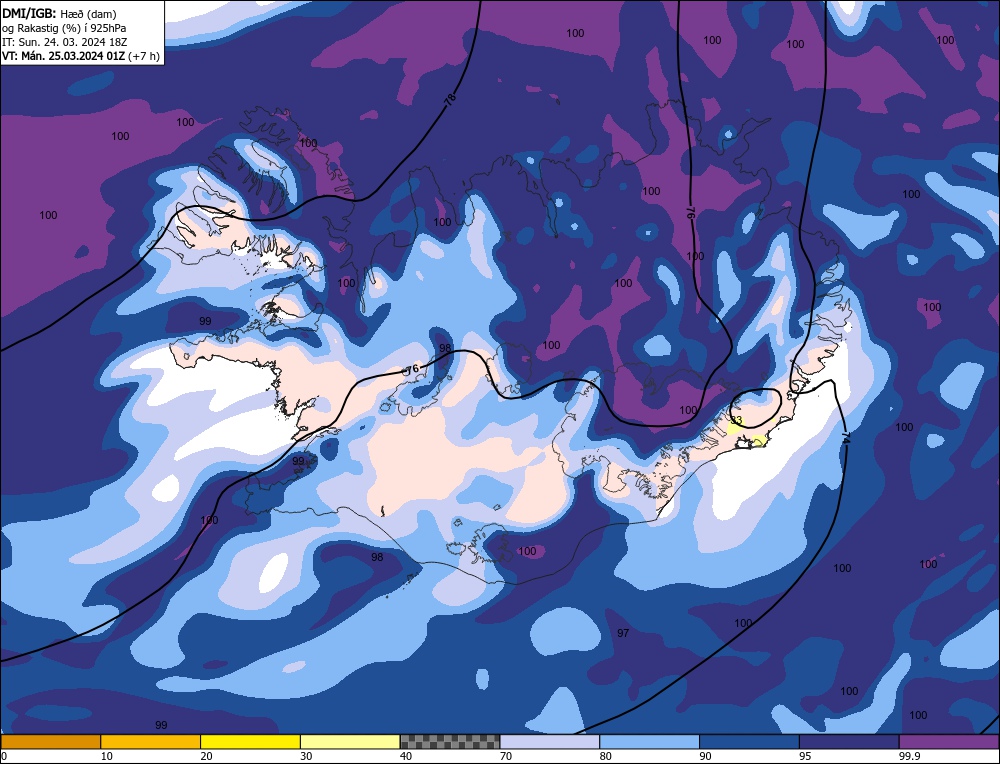The image size is (1000, 764).
Task: Click the orange 10–20 legend swatch
Action: 151,741
